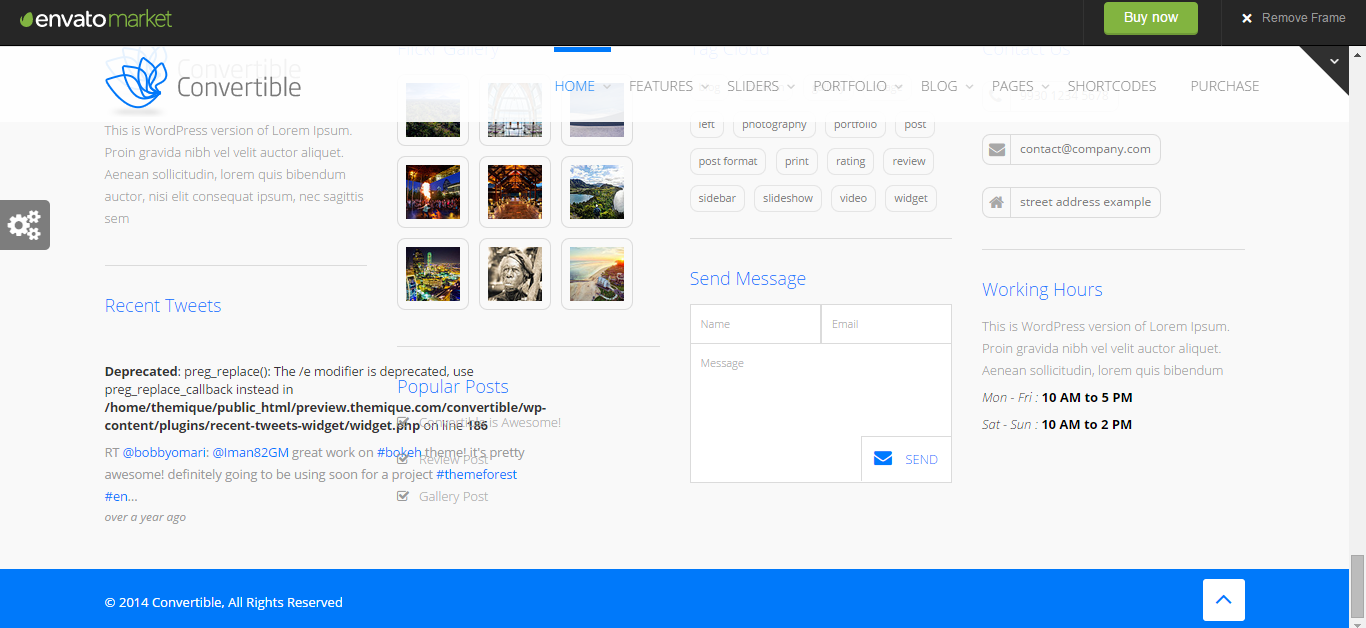Expand the Portfolio menu chevron
This screenshot has width=1366, height=628.
pos(898,87)
